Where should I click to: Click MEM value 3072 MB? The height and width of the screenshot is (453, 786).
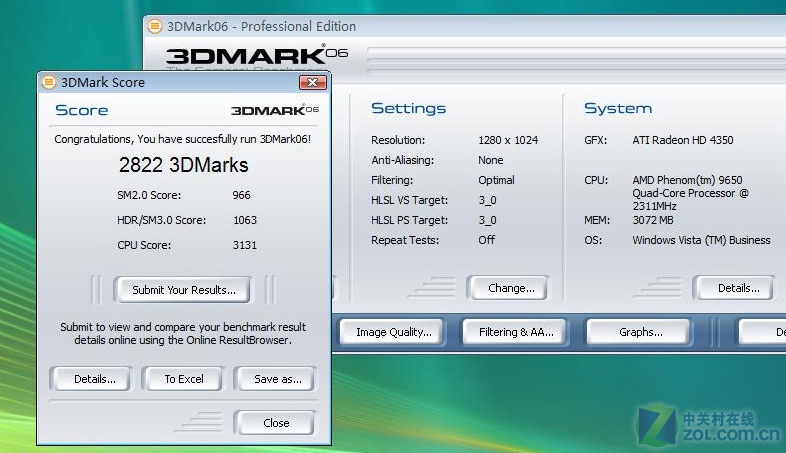click(653, 220)
